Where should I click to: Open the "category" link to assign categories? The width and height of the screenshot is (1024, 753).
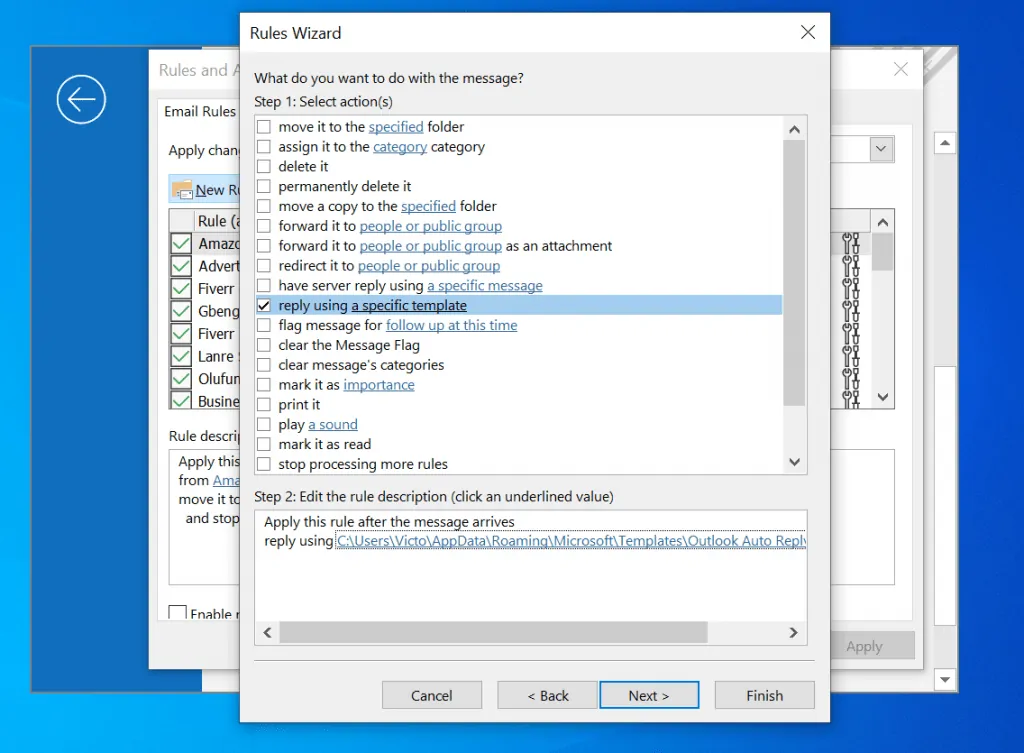point(399,146)
